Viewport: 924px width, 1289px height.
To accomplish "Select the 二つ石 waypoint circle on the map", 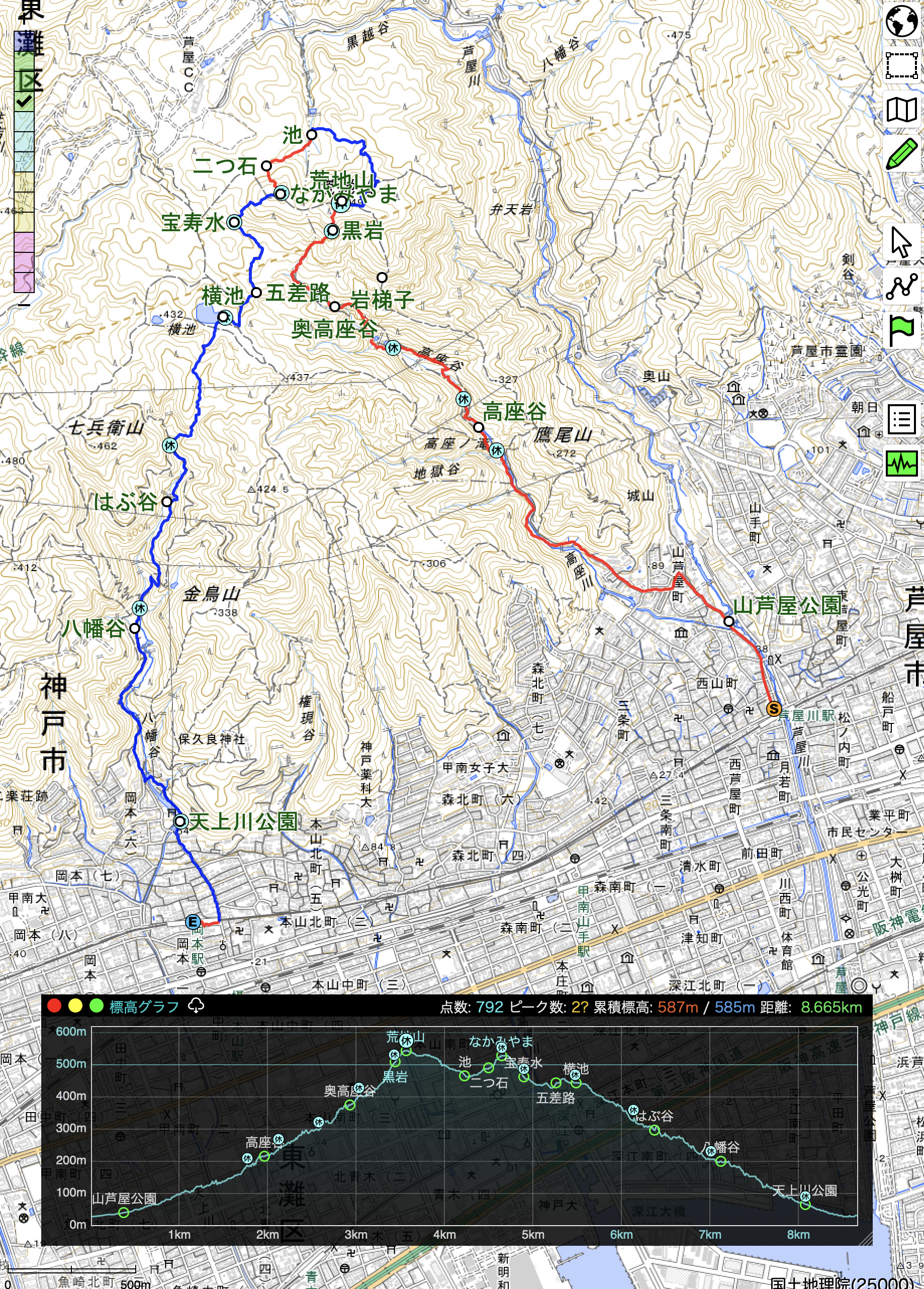I will [x=266, y=166].
